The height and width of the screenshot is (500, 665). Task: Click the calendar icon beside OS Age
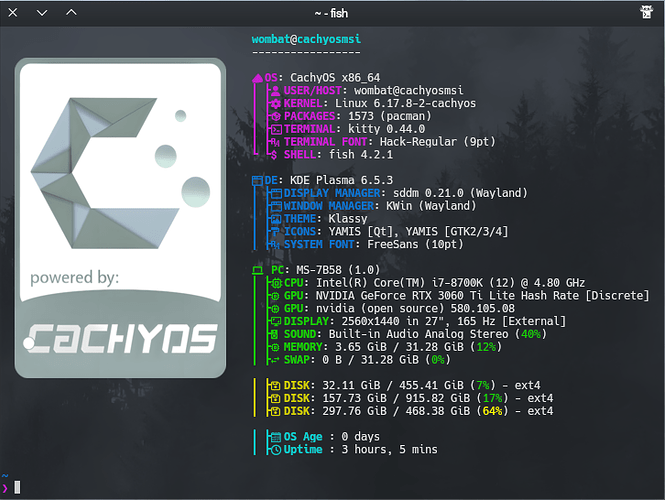[x=276, y=437]
